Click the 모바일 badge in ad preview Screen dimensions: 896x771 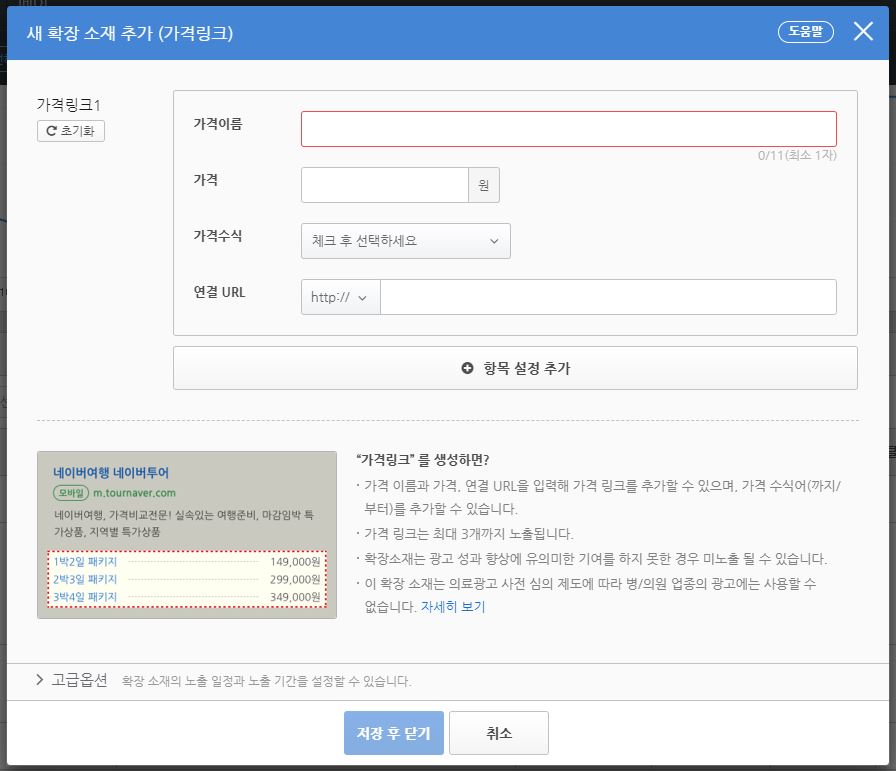point(71,493)
